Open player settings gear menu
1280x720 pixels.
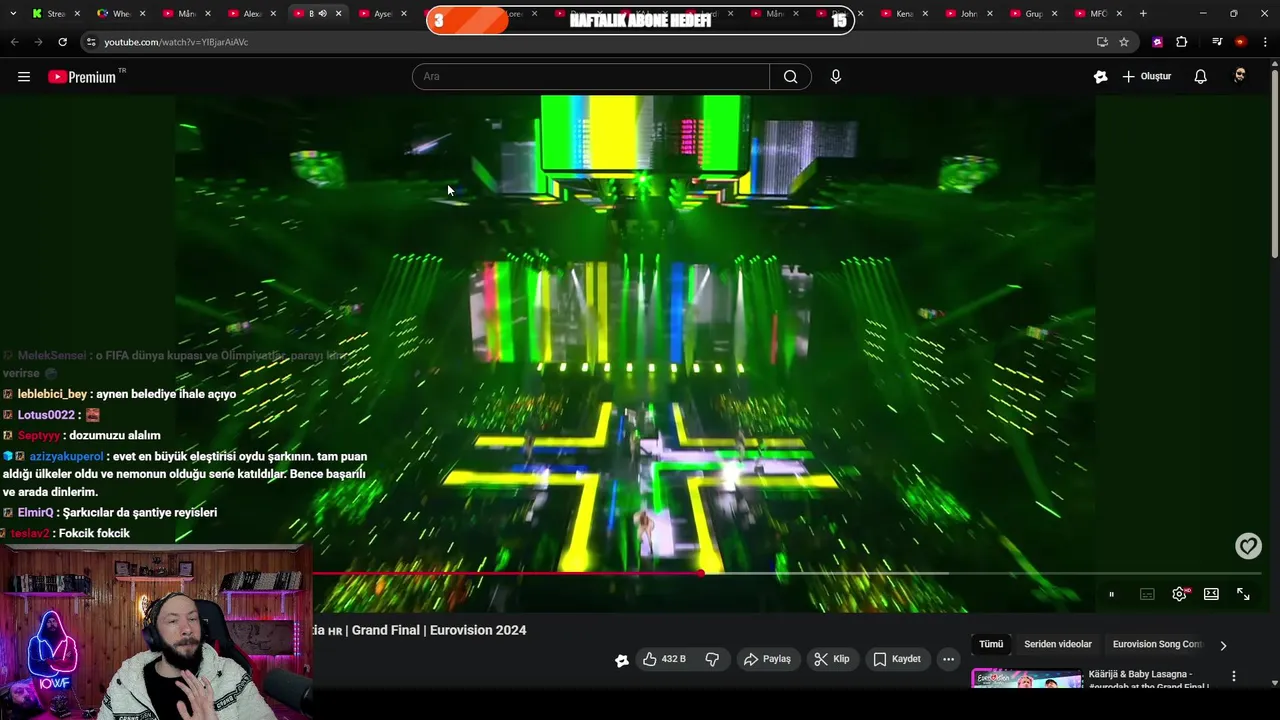tap(1180, 594)
